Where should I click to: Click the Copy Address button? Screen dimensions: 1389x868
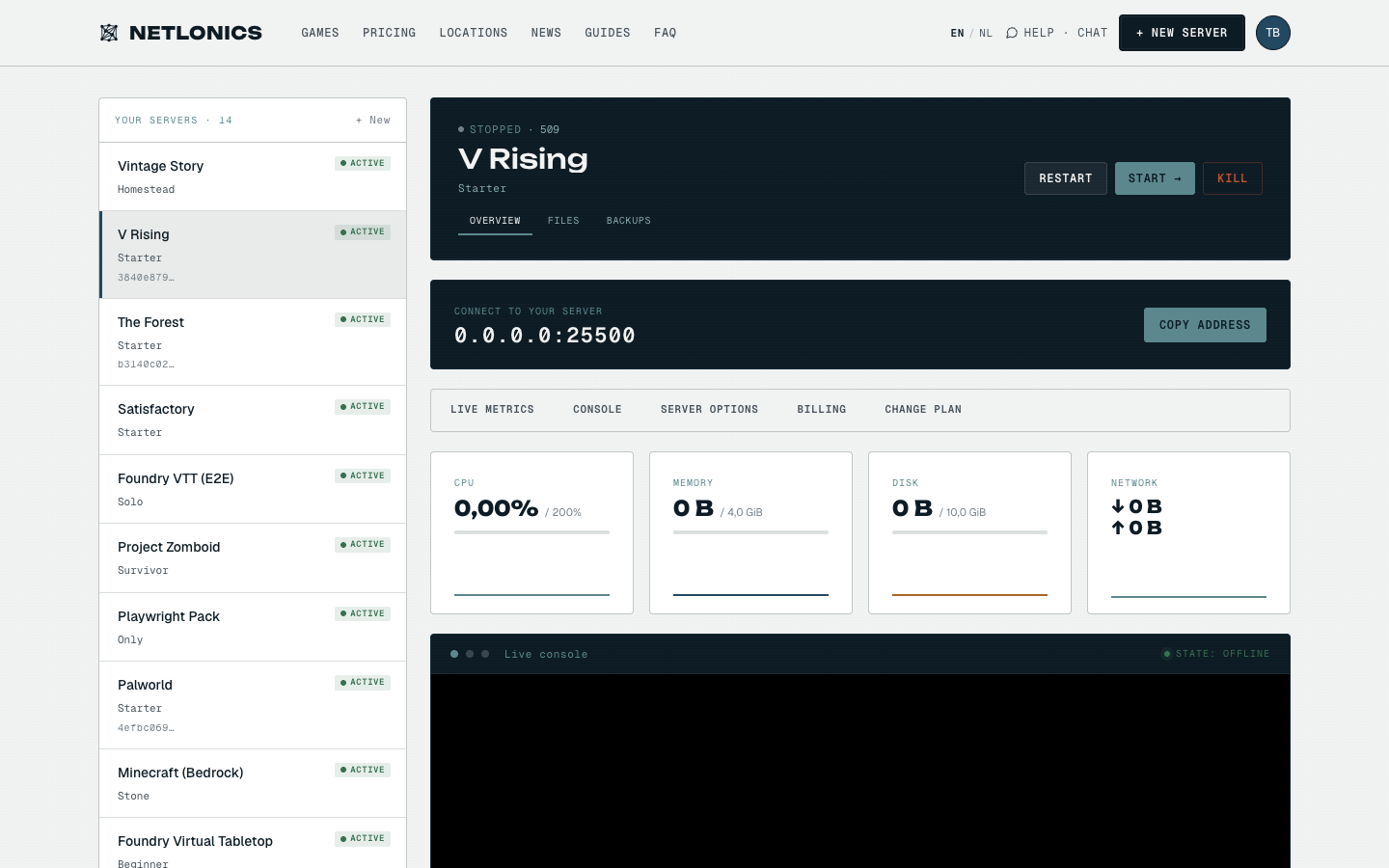pyautogui.click(x=1205, y=325)
